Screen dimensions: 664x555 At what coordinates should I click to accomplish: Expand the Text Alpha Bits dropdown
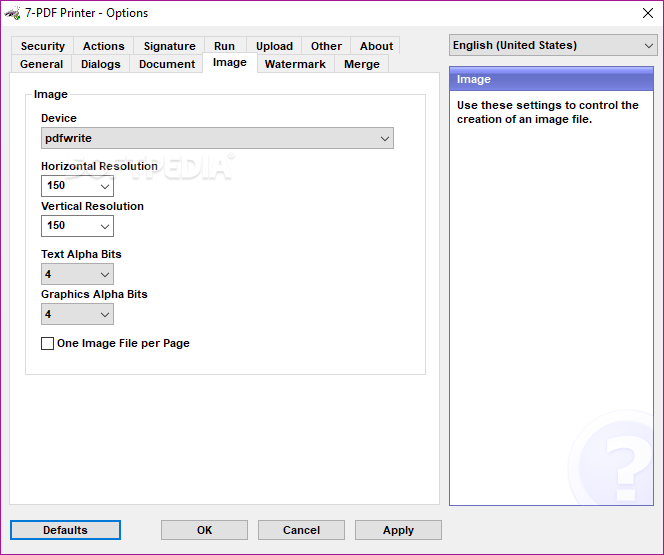coord(77,274)
